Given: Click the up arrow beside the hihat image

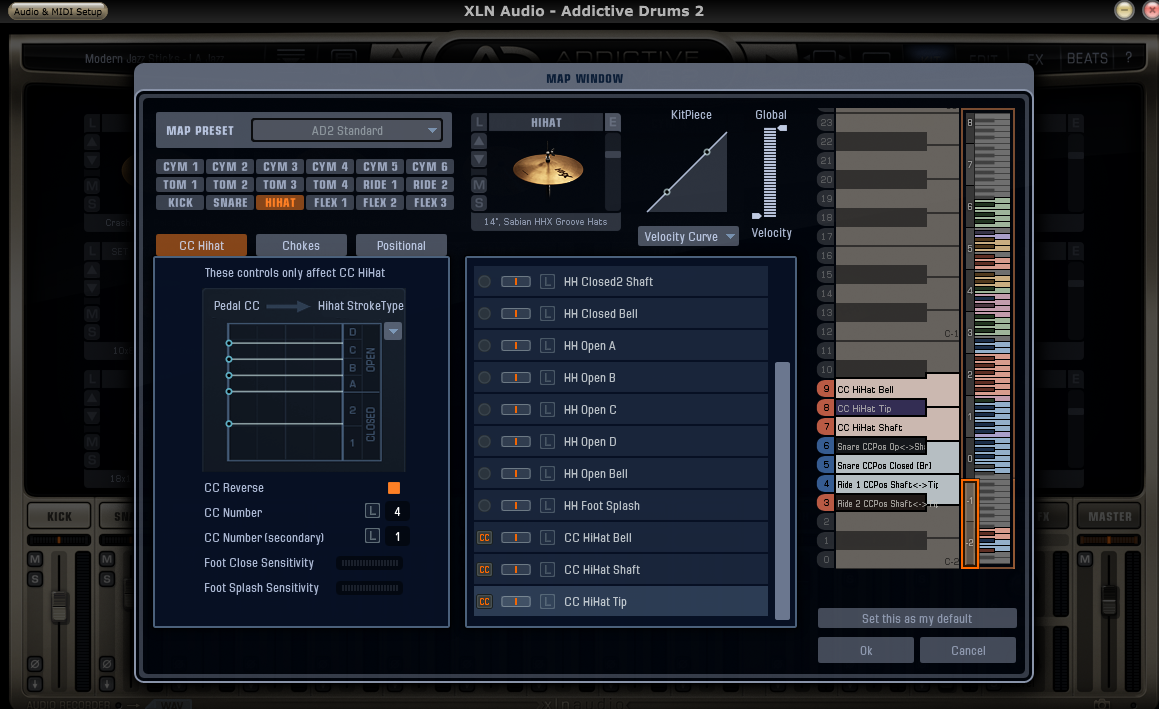Looking at the screenshot, I should point(479,141).
